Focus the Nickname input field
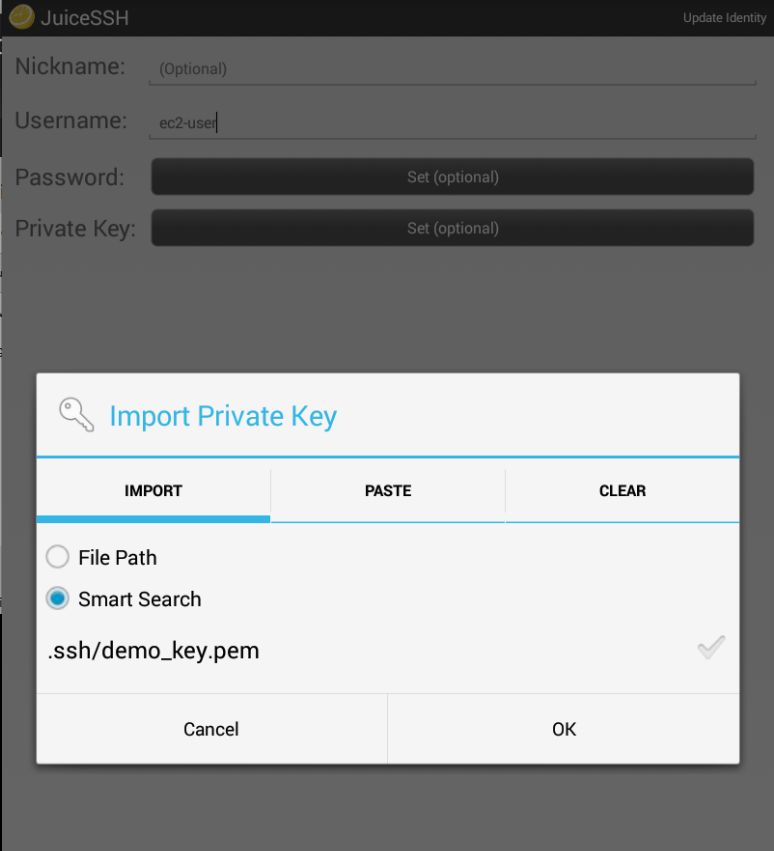Viewport: 774px width, 851px height. point(453,69)
